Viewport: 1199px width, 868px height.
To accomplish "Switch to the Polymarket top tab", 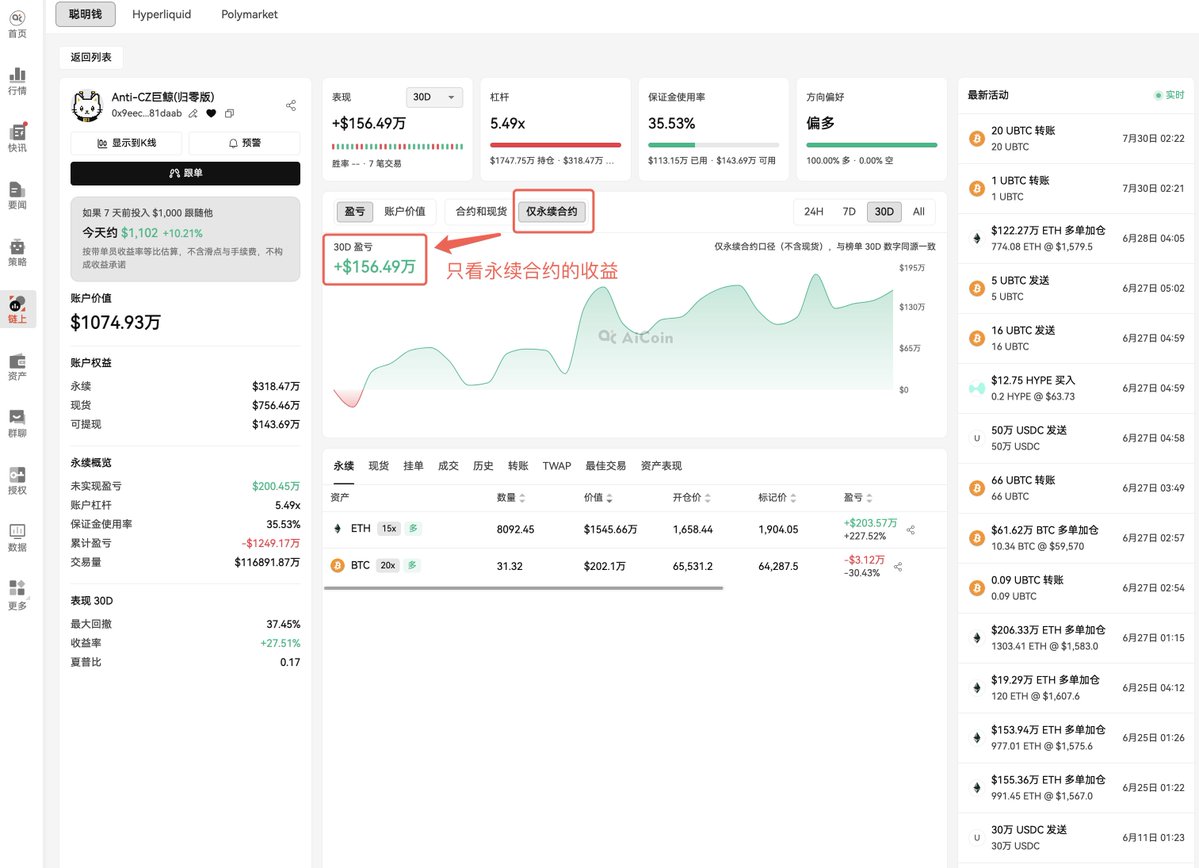I will pos(249,14).
